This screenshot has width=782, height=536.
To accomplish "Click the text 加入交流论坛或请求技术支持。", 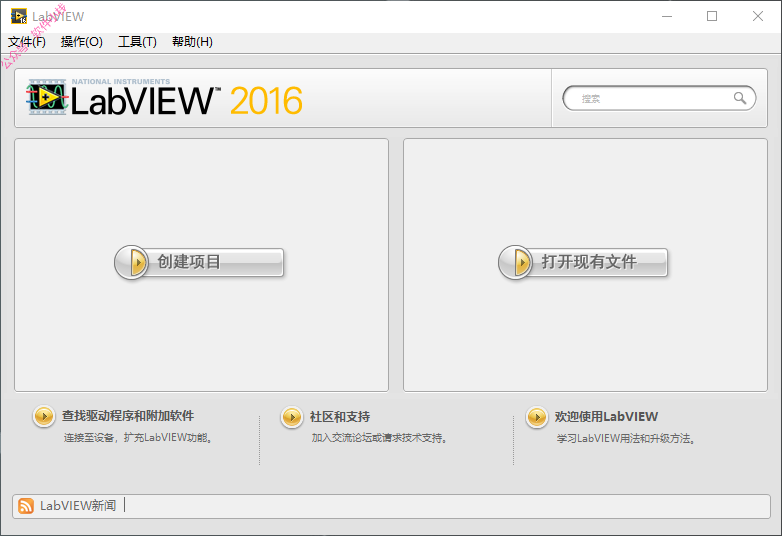I will coord(379,438).
